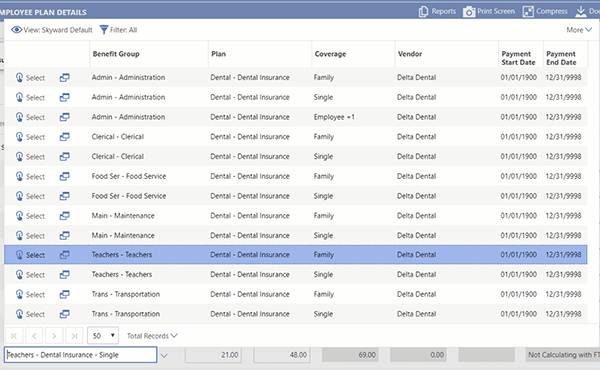Click the Teachers - Dental Insurance - Single input field
This screenshot has width=600, height=370.
81,355
